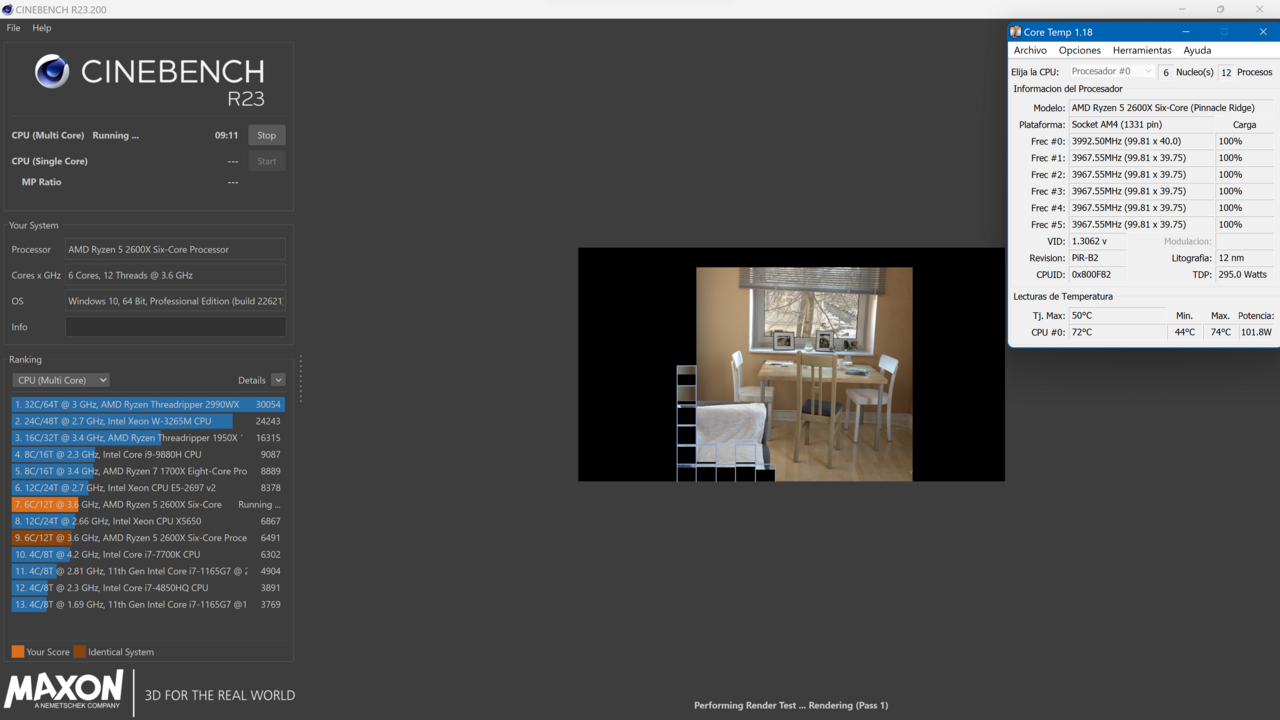
Task: Click the elapsed time 09:11
Action: coord(226,135)
